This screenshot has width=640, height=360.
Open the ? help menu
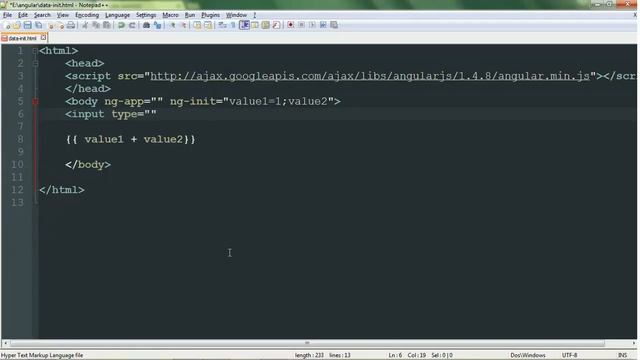click(x=255, y=15)
